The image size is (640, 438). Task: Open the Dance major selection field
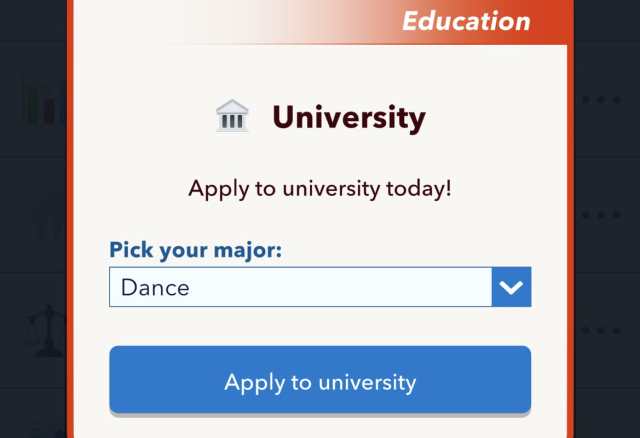300,288
